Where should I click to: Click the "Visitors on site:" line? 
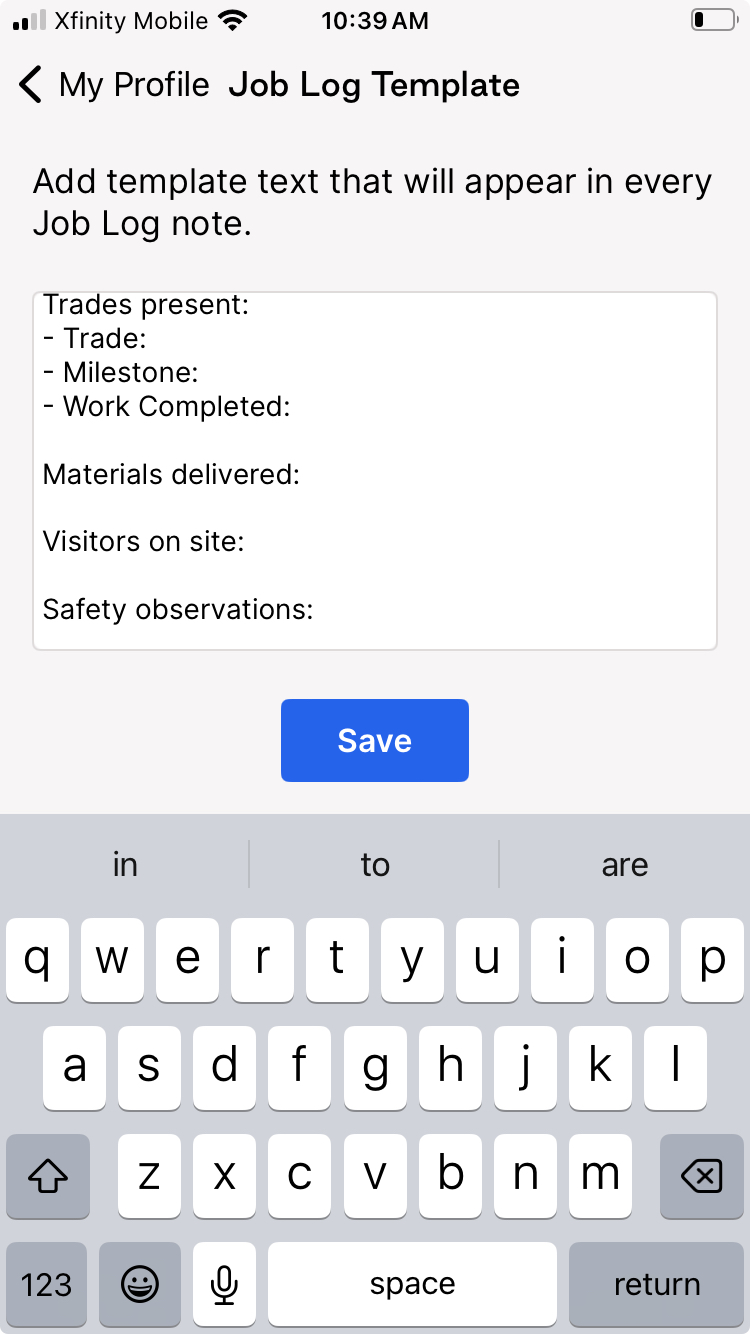tap(144, 542)
